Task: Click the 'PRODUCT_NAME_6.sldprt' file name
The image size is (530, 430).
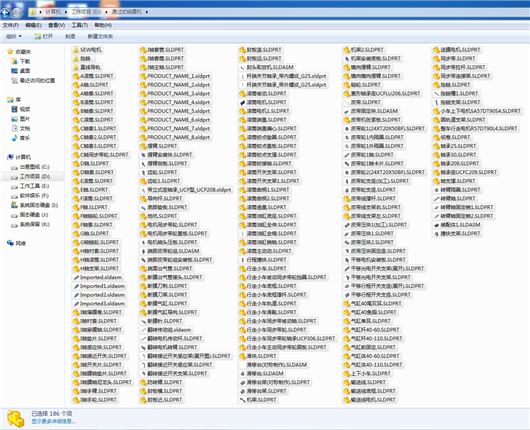Action: tap(178, 120)
